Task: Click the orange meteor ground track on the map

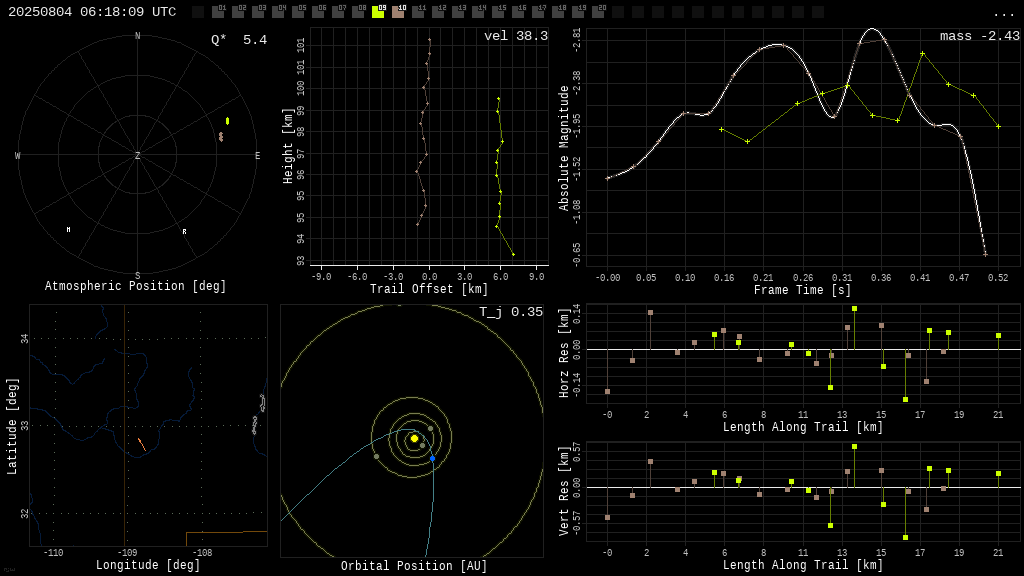Action: 141,444
